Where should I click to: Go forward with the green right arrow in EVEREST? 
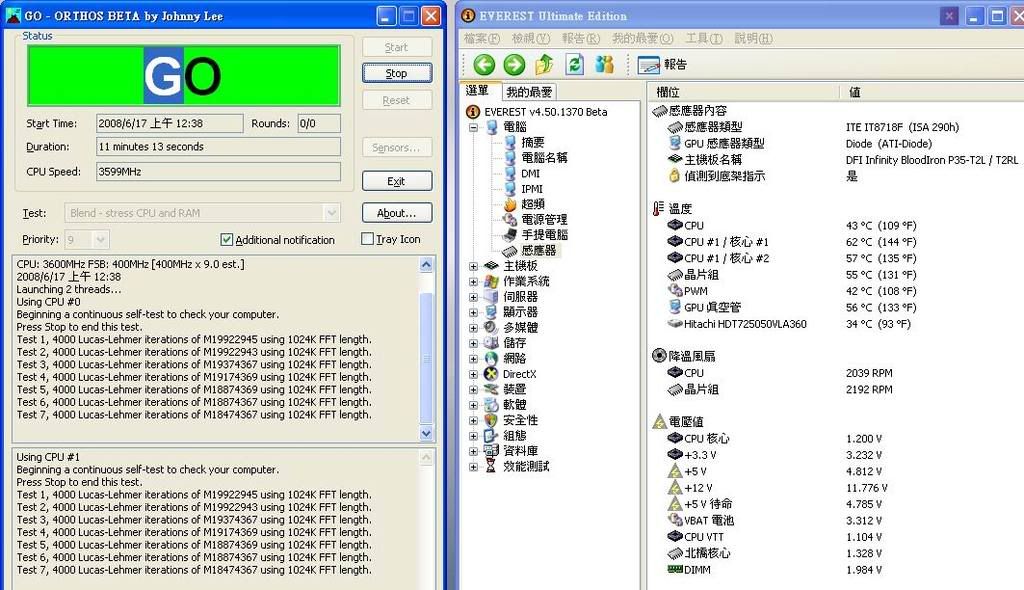[514, 65]
